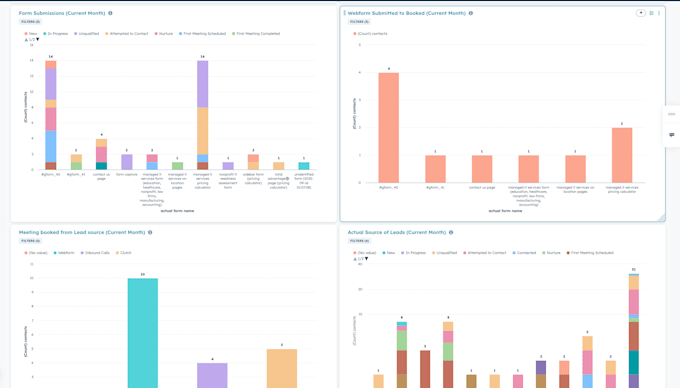Viewport: 680px width, 388px height.
Task: Toggle First Meeting Scheduled in Form Submissions legend
Action: click(203, 33)
